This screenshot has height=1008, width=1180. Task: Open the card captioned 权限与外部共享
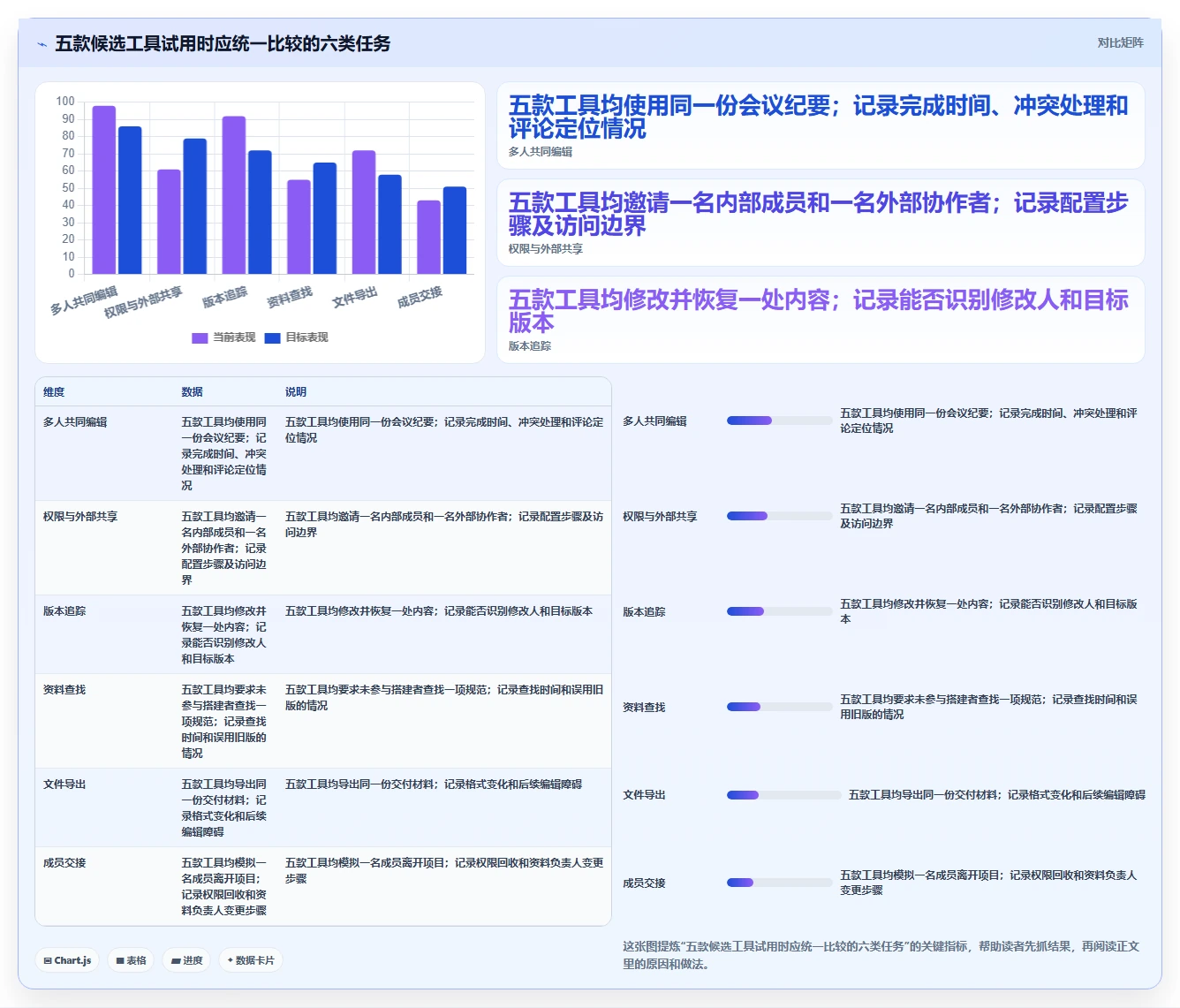tap(821, 223)
